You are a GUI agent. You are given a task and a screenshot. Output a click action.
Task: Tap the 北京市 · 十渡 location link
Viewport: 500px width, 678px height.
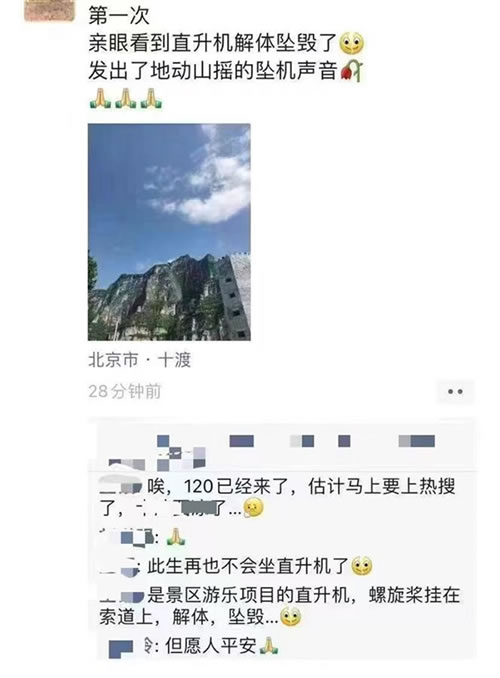tap(139, 360)
